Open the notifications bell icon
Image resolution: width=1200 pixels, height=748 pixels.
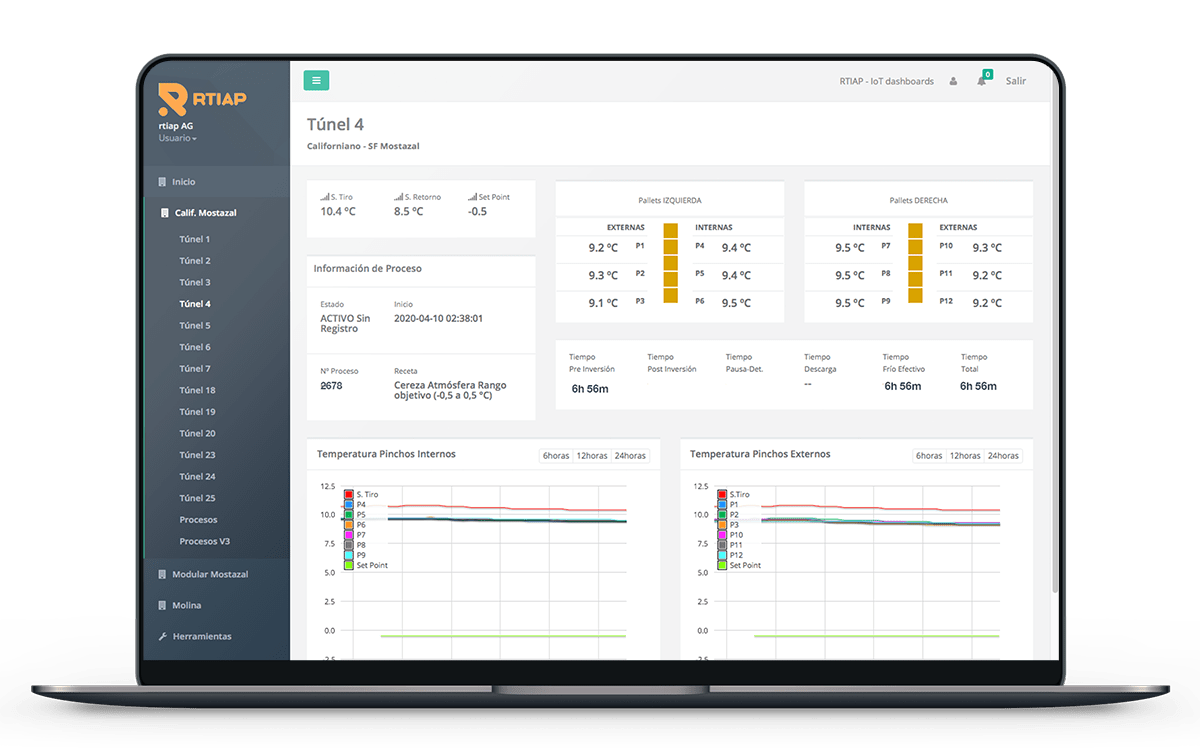pos(982,81)
